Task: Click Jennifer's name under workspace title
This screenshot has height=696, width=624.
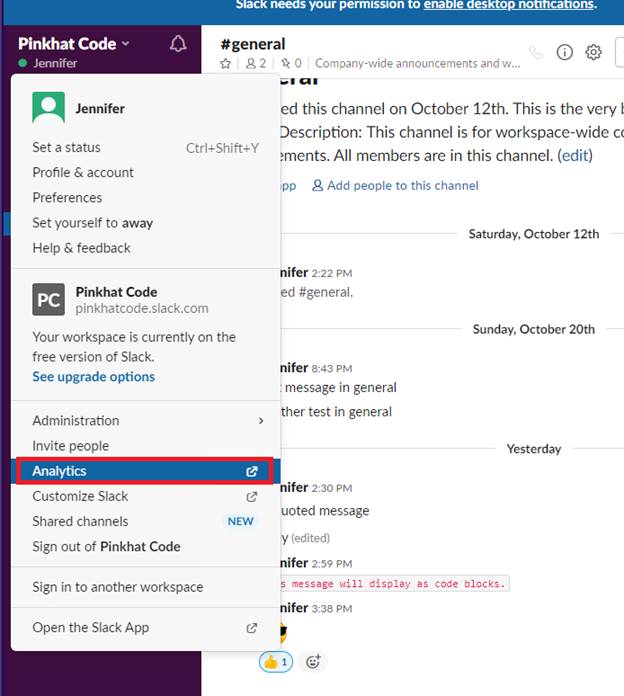Action: coord(55,63)
